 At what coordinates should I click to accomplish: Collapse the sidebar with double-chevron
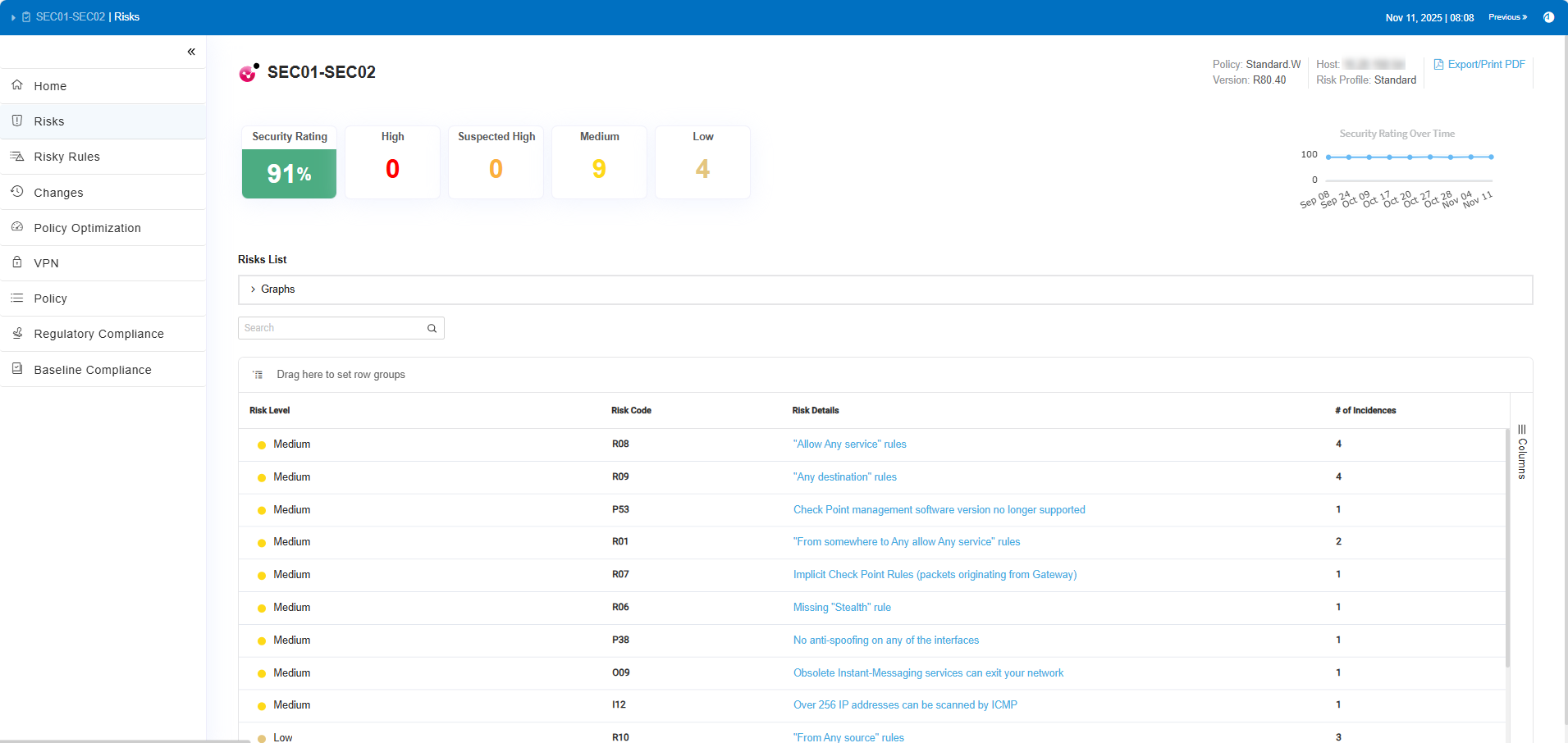(191, 52)
